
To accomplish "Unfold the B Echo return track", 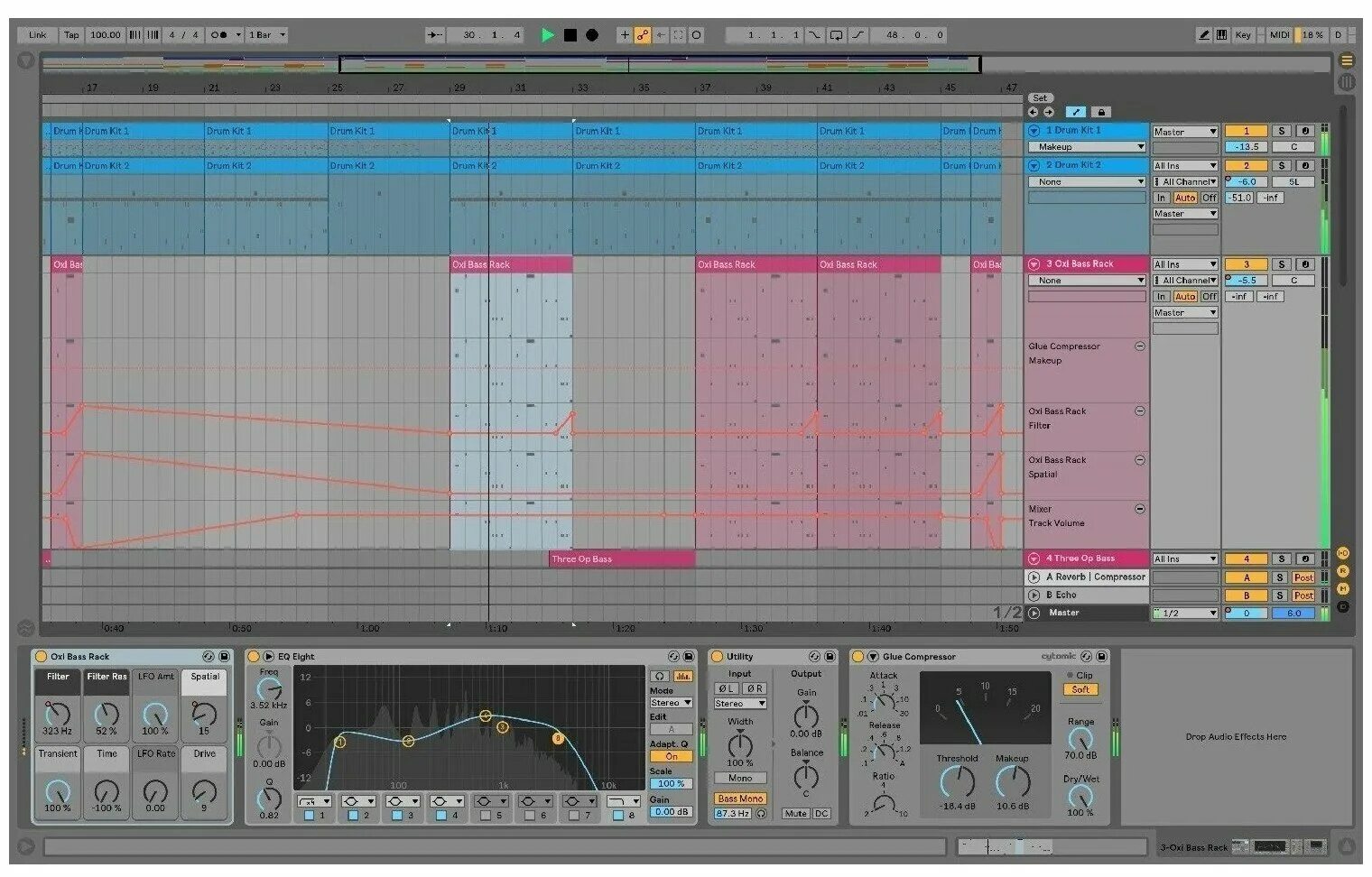I will click(1034, 595).
